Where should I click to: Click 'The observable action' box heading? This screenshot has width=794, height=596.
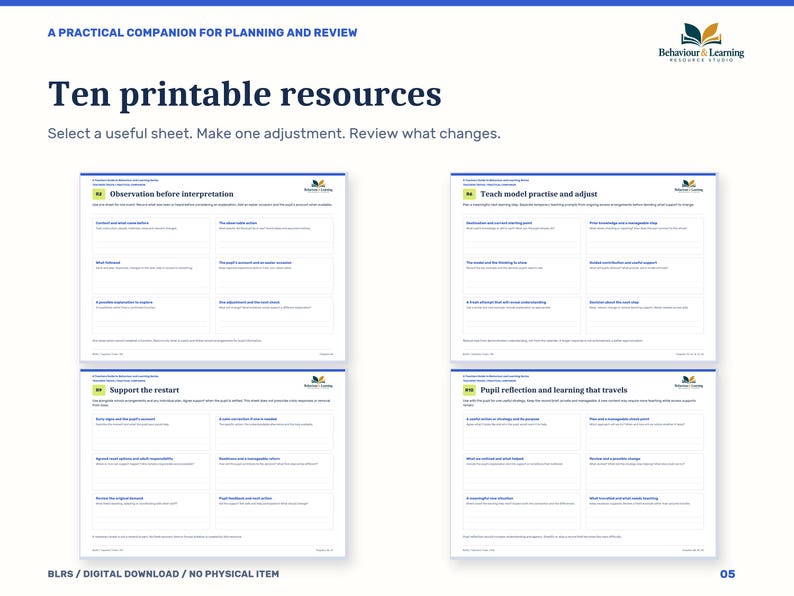[x=238, y=223]
